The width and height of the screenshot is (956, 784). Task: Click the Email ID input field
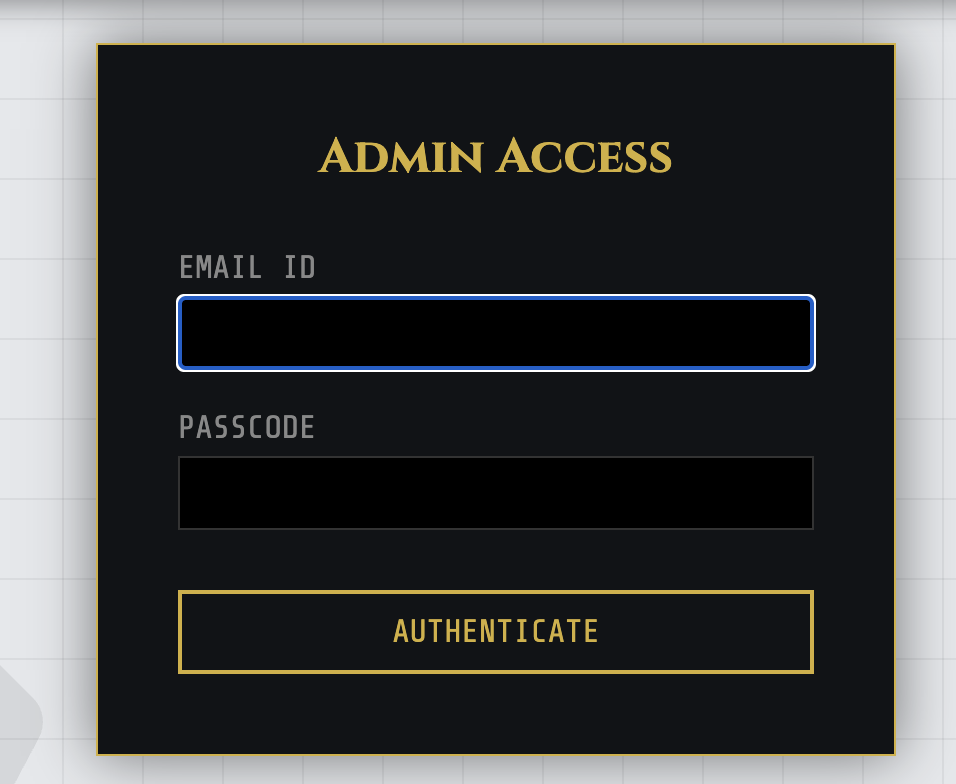pos(495,333)
